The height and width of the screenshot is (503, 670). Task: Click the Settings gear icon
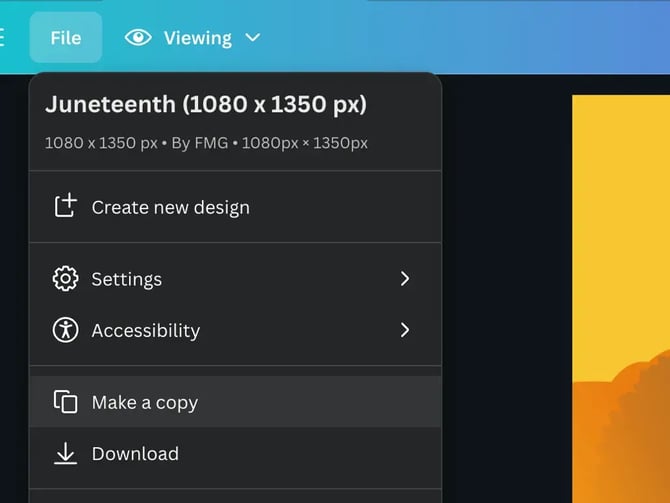pos(65,279)
